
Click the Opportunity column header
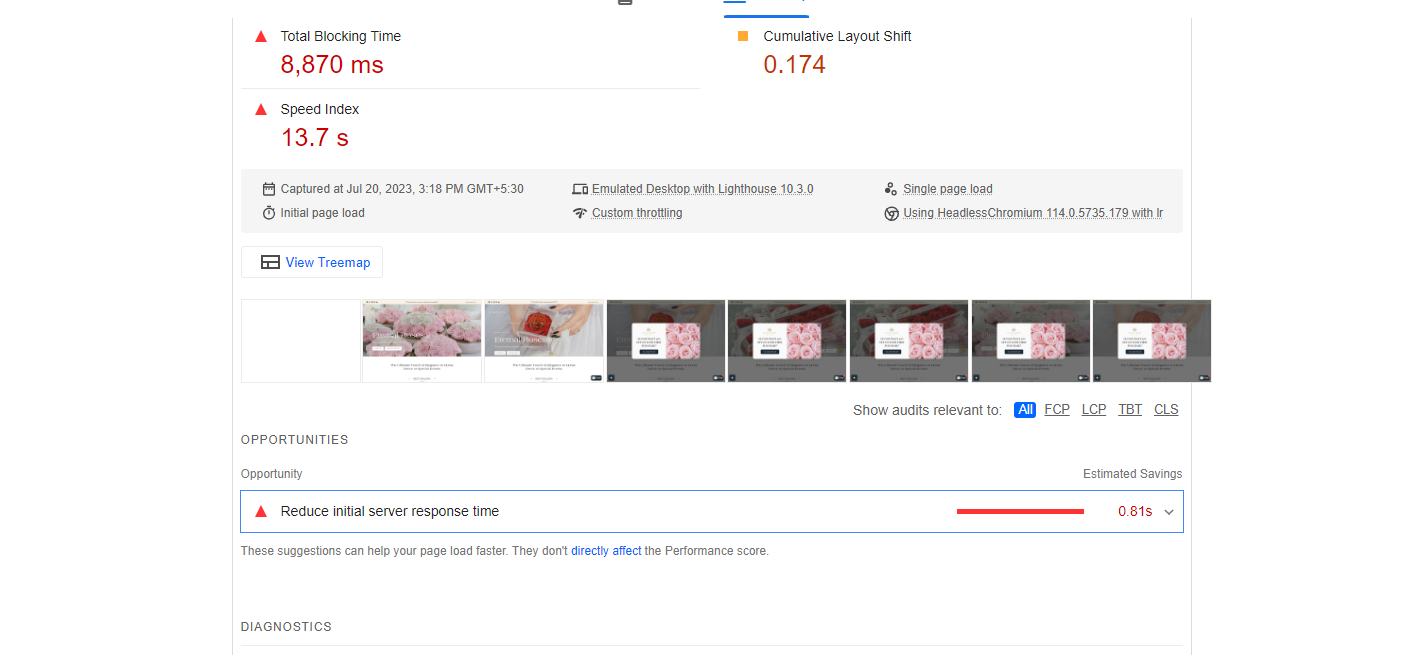[272, 474]
